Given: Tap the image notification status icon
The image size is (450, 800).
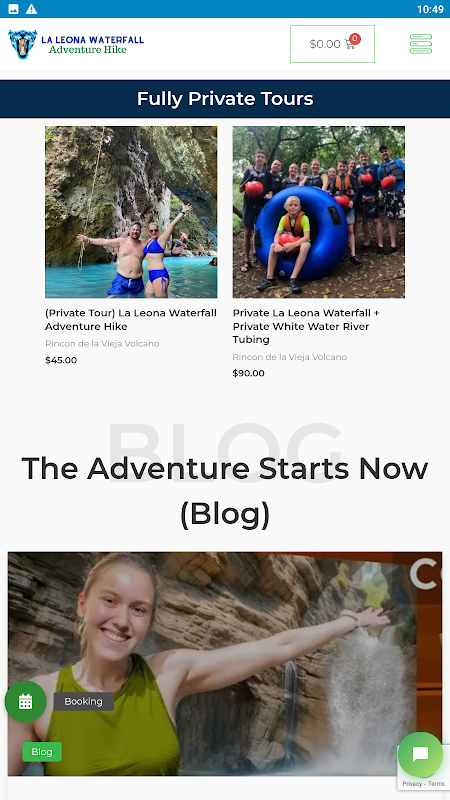Looking at the screenshot, I should pyautogui.click(x=14, y=9).
